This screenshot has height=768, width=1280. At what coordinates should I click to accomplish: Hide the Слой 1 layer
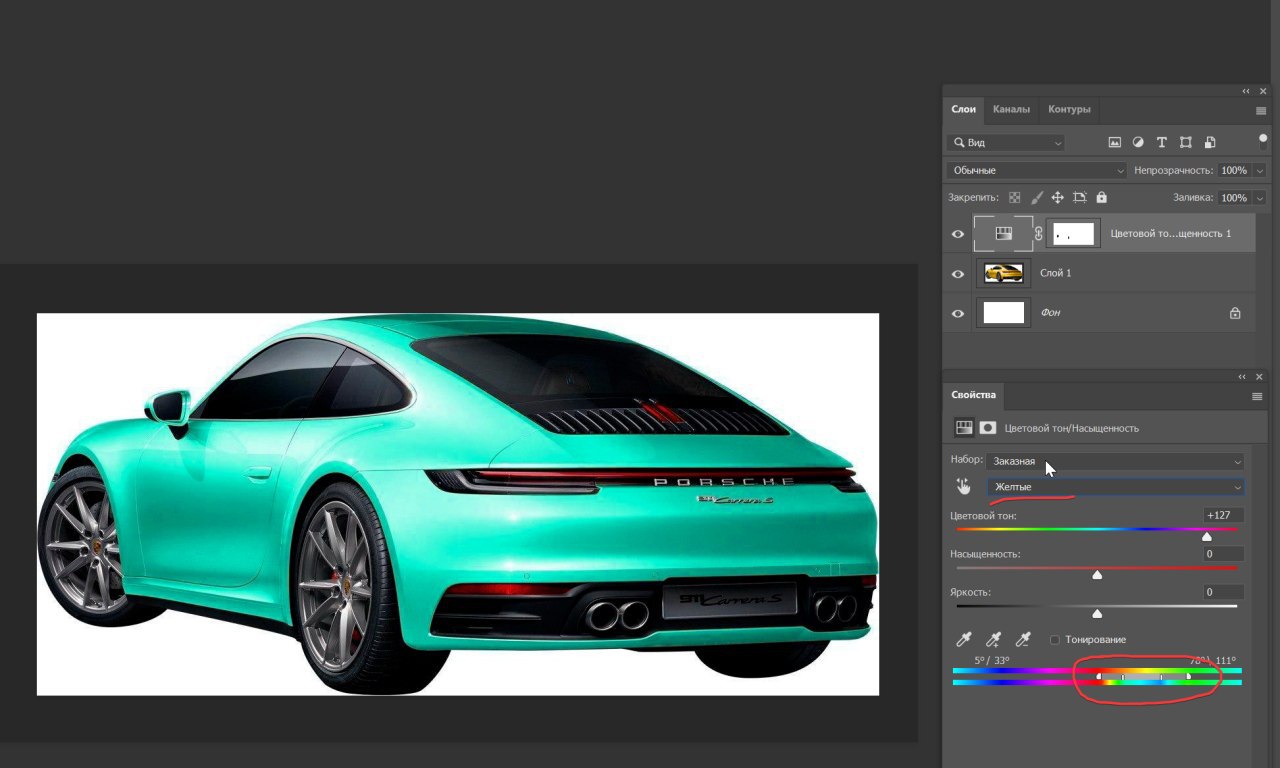click(x=958, y=274)
